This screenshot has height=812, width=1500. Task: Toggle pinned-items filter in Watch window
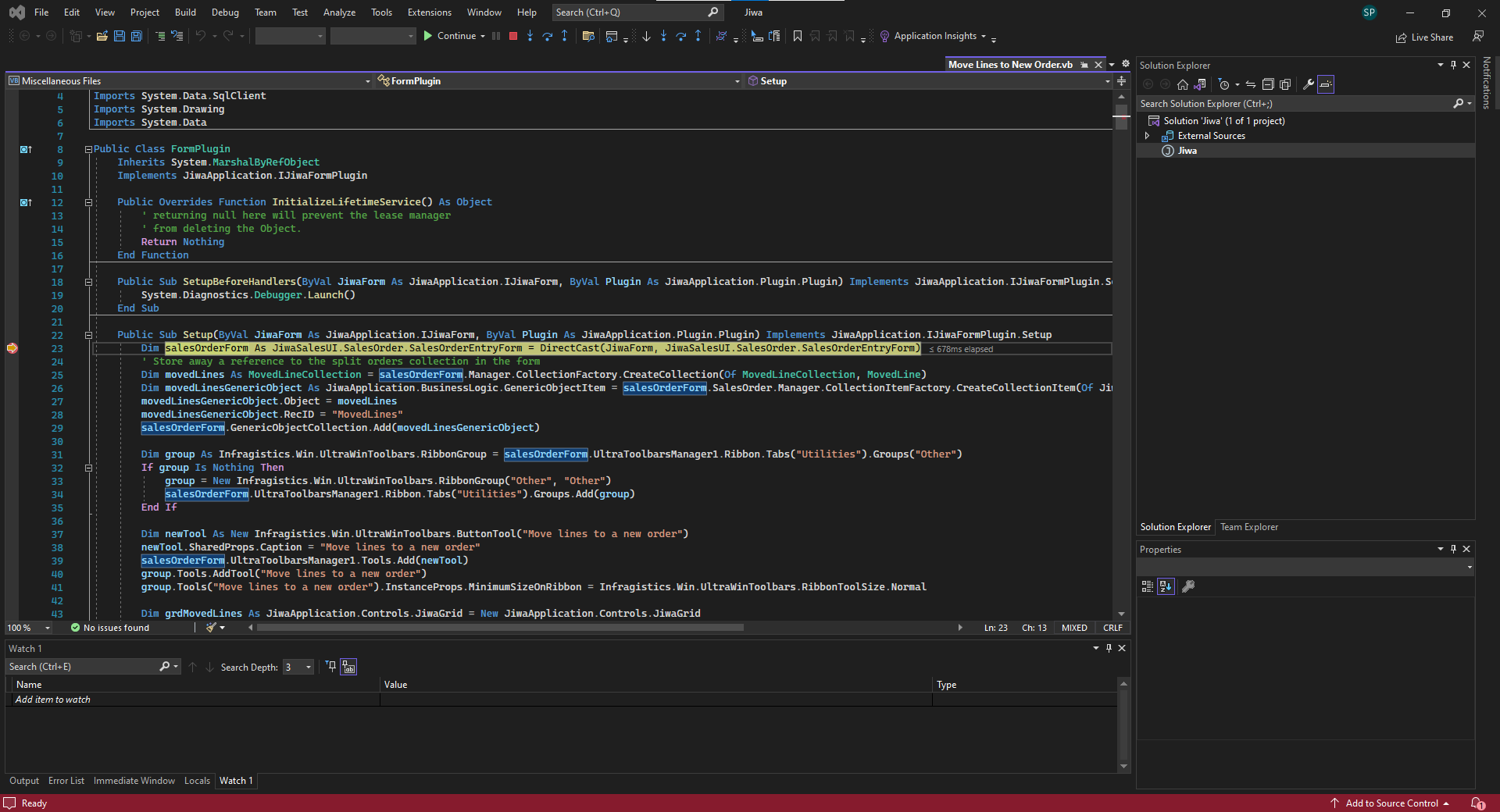(x=330, y=667)
